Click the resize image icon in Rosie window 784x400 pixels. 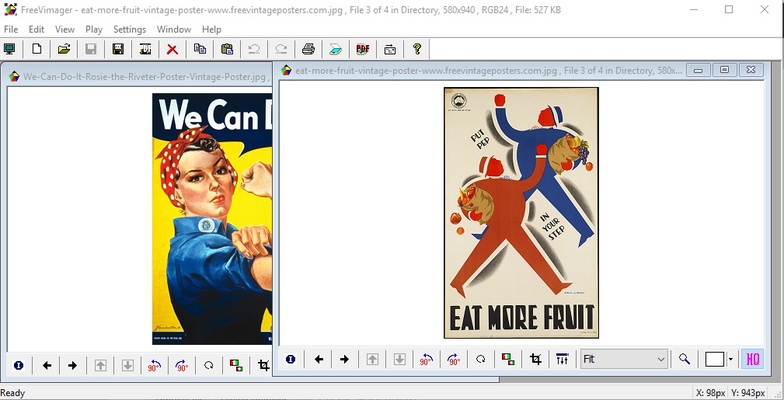236,366
